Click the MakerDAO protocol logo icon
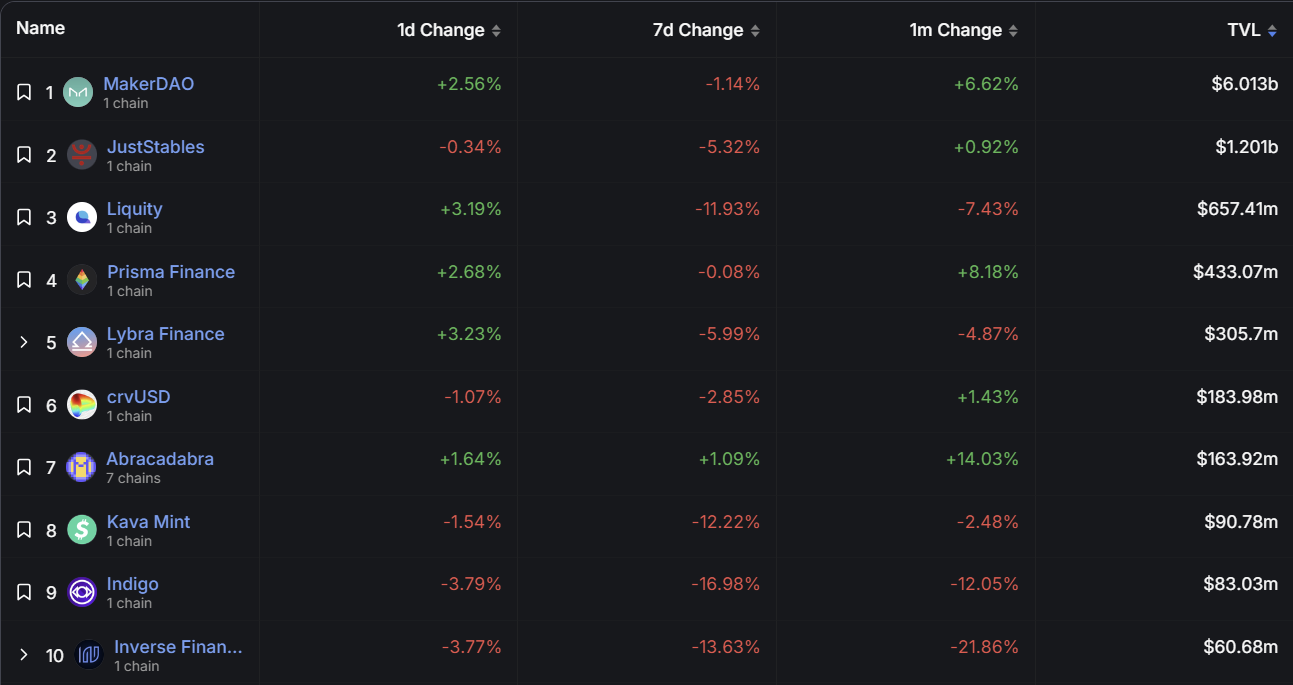 tap(78, 92)
